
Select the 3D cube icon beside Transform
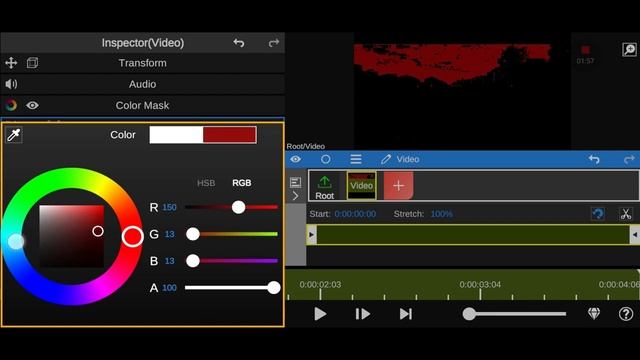pos(32,63)
